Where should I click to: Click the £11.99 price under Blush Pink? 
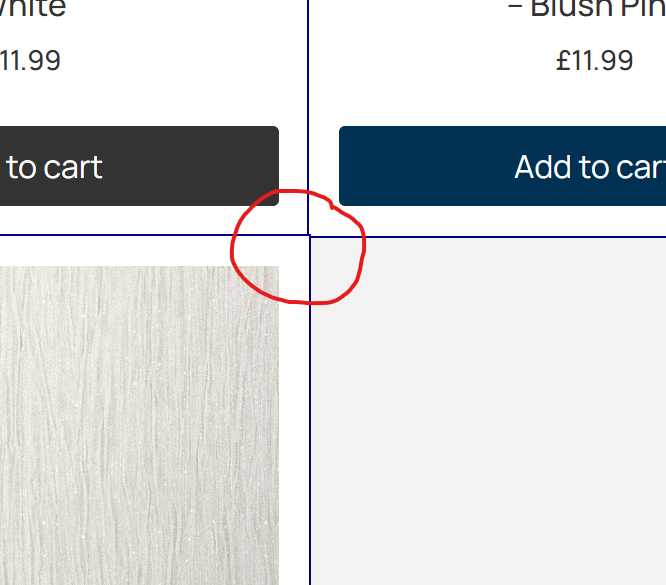pyautogui.click(x=594, y=60)
